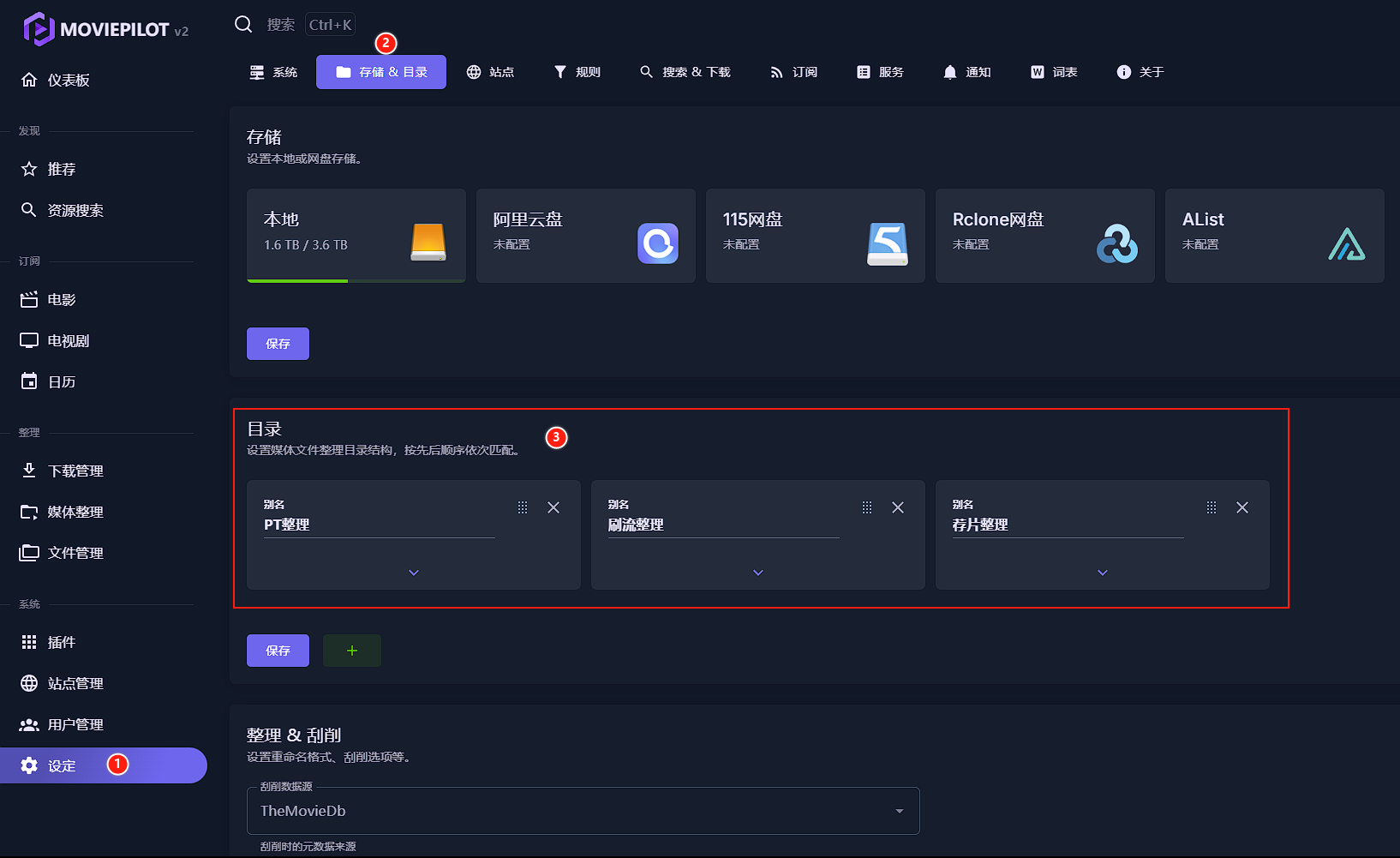Click the search magnifier icon

click(x=243, y=24)
